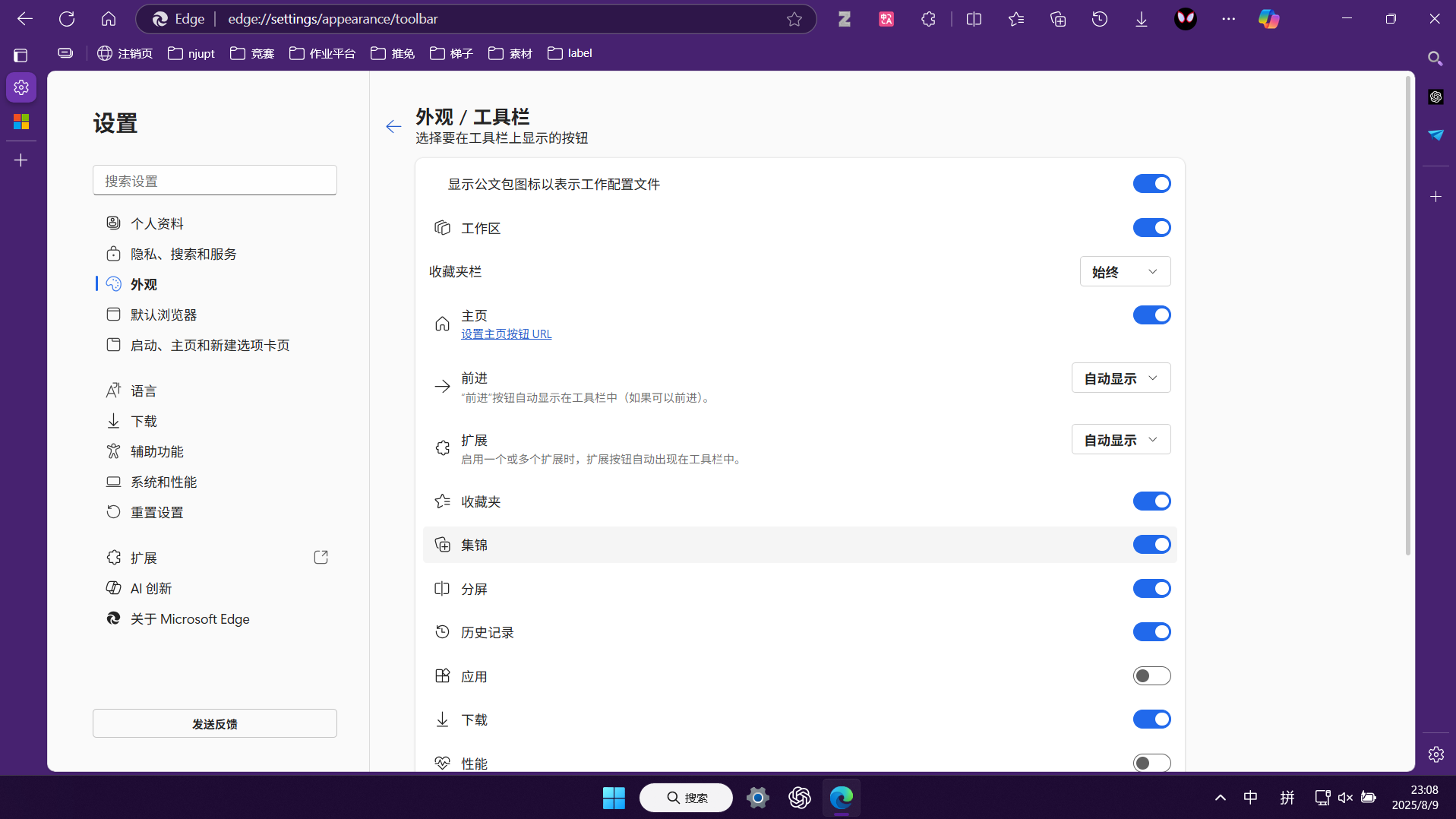Screen dimensions: 1456x819
Task: Open the Split screen toolbar icon
Action: pyautogui.click(x=974, y=19)
